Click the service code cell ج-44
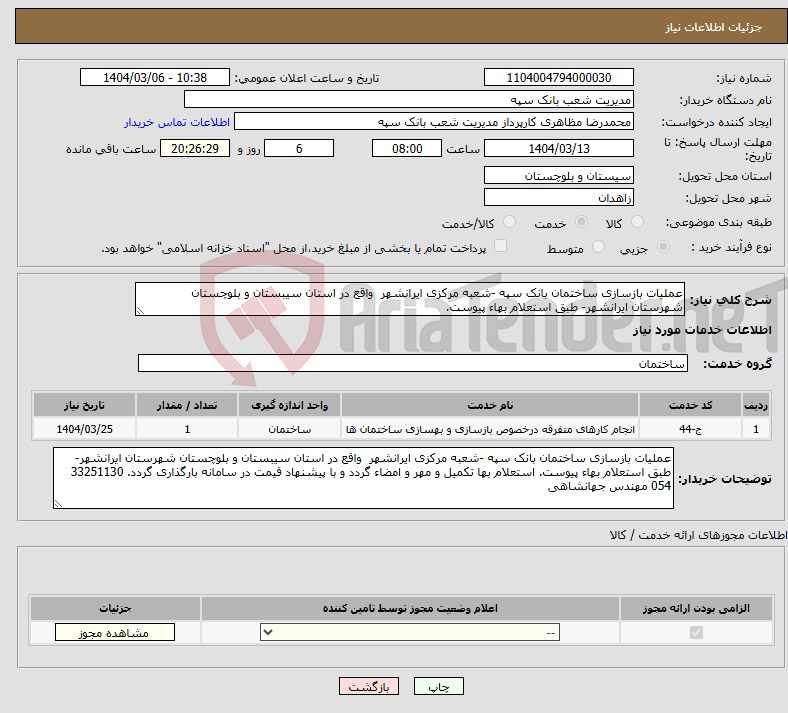 pos(690,429)
